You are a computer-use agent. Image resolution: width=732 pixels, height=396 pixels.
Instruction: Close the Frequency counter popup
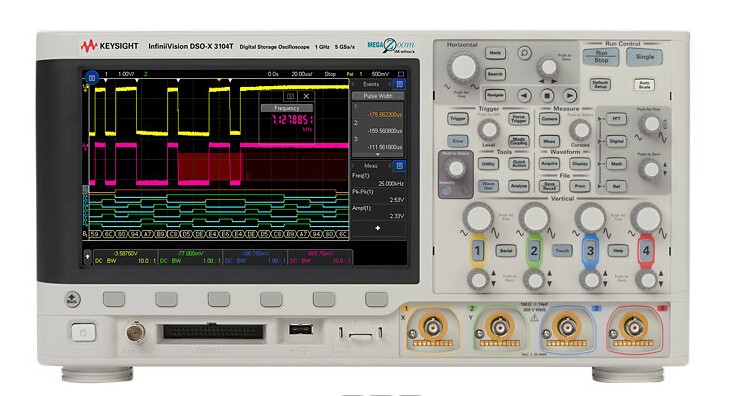(x=306, y=96)
